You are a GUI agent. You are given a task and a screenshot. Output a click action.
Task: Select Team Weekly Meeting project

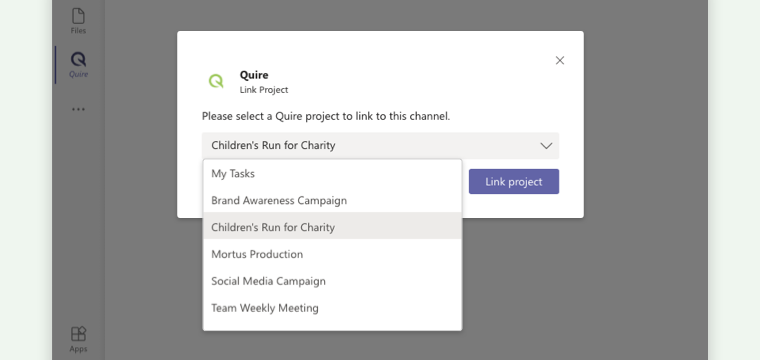[332, 308]
